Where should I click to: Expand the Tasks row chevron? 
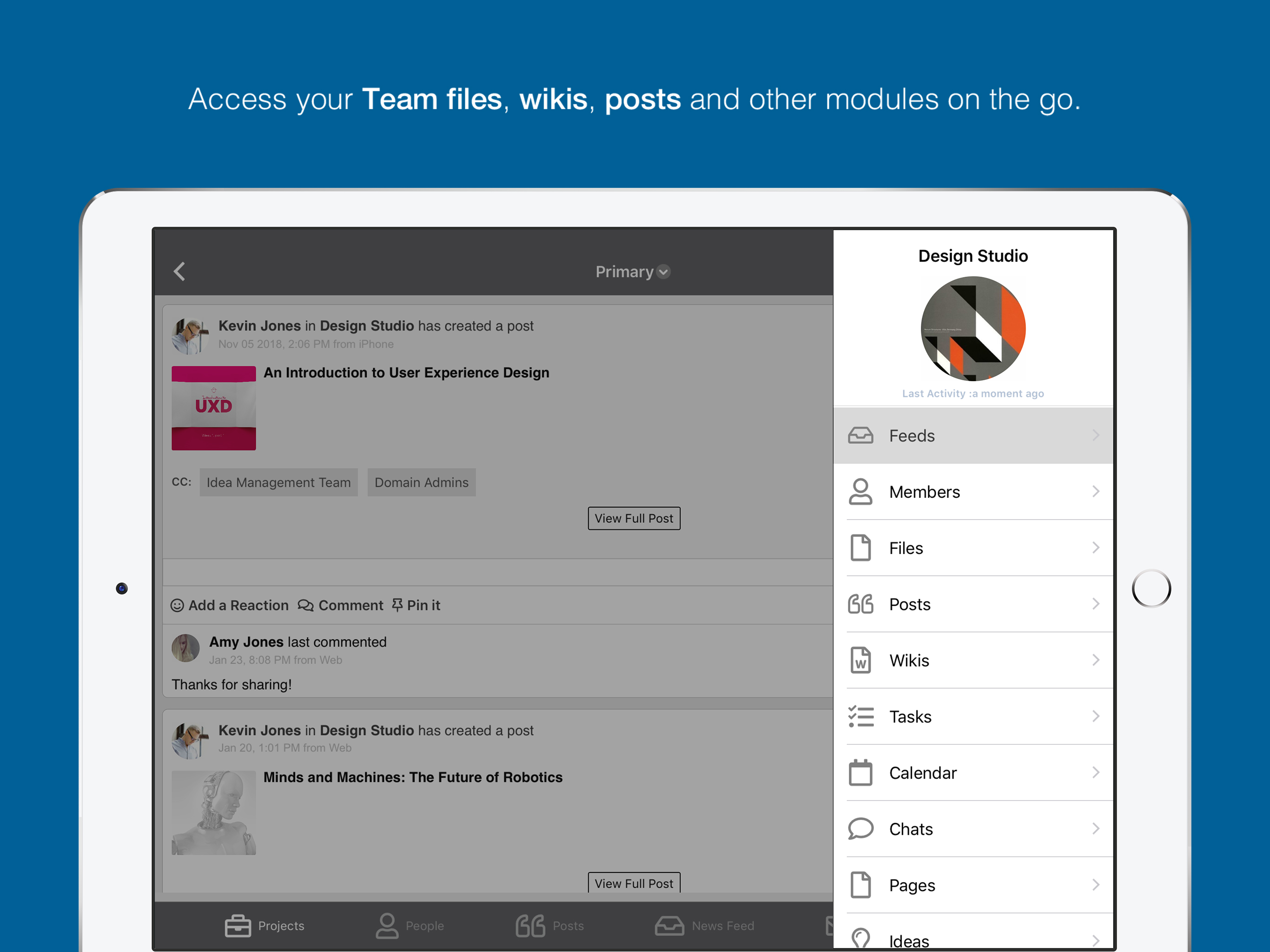[1096, 716]
